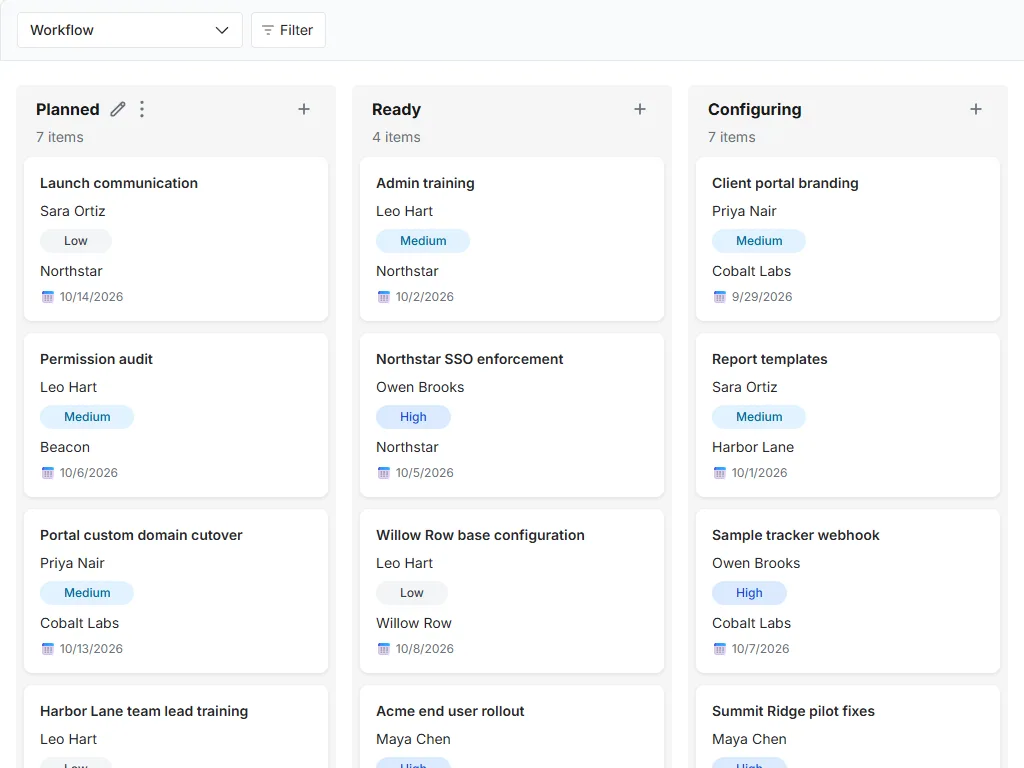Open Willow Row base configuration card
Viewport: 1024px width, 768px height.
[x=512, y=591]
